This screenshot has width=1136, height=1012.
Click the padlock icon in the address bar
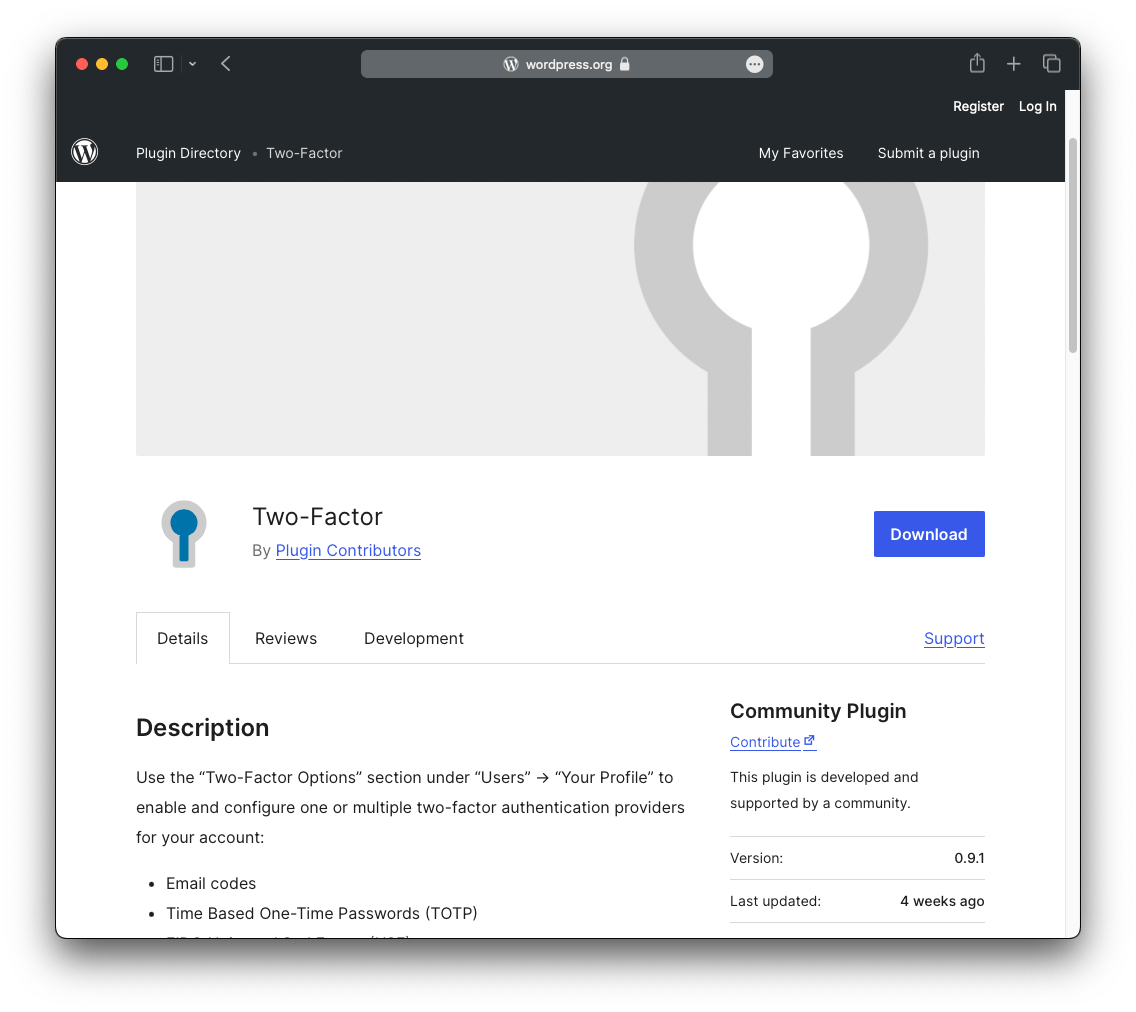[x=625, y=63]
